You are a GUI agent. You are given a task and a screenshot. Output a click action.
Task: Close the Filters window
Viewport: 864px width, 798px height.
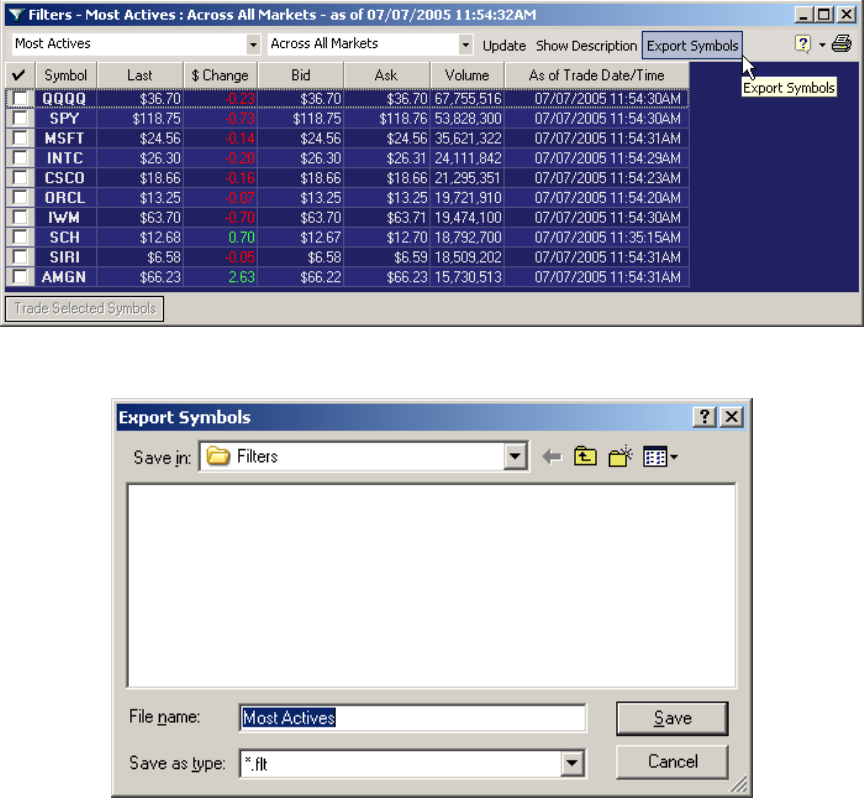(x=846, y=14)
